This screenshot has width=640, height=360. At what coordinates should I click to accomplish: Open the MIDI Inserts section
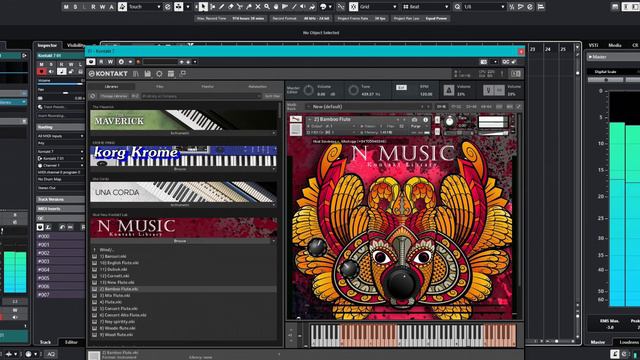[x=60, y=209]
